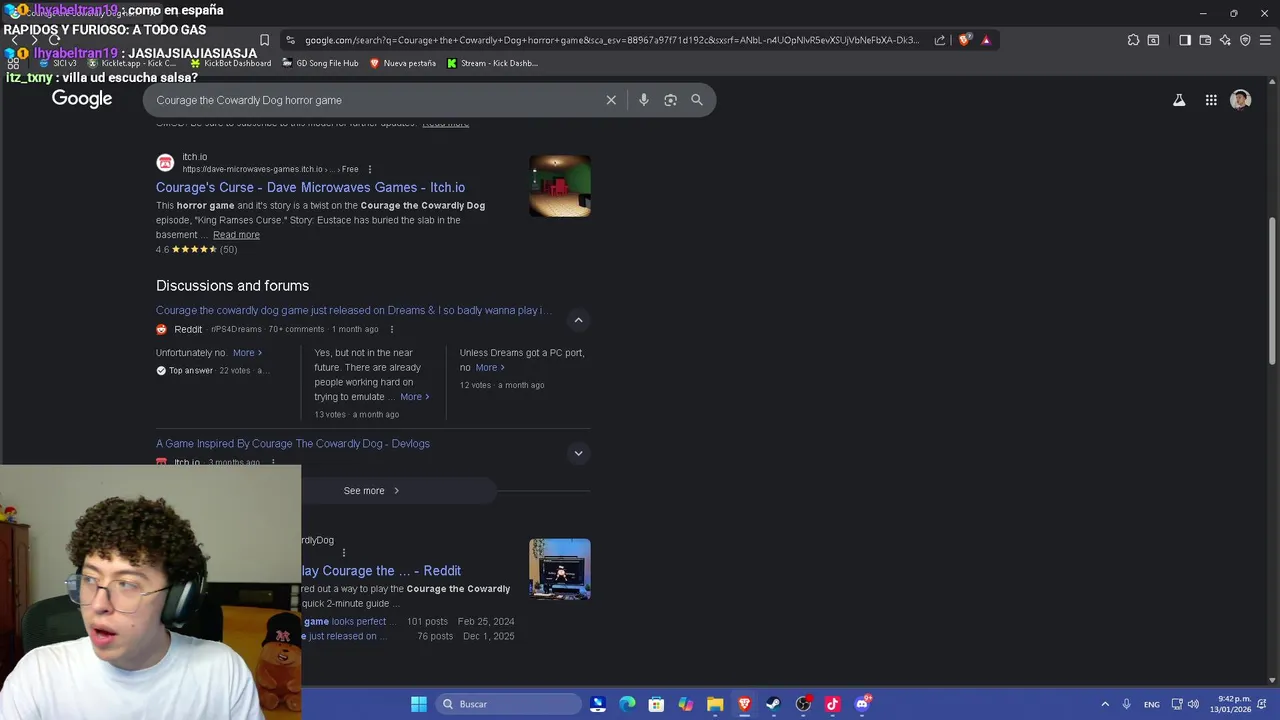The width and height of the screenshot is (1280, 720).
Task: Open the browser extensions puzzle icon
Action: tap(1133, 40)
